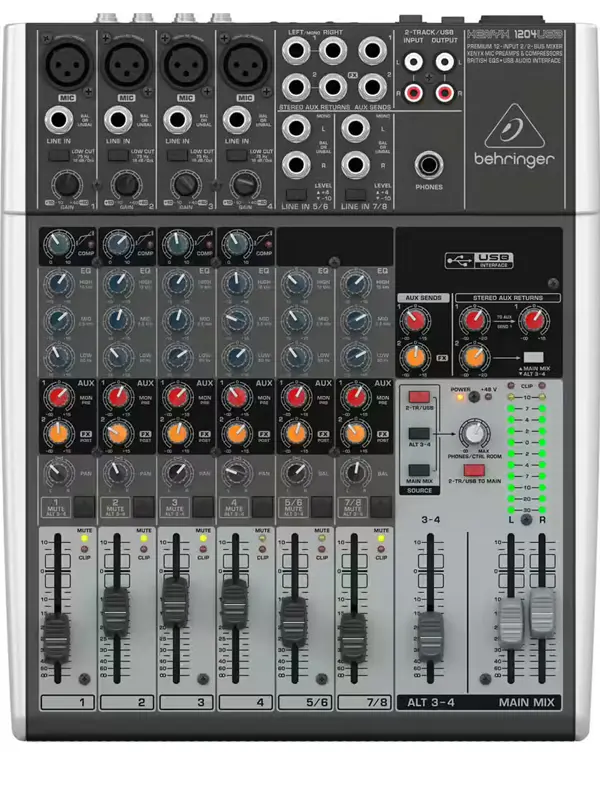The height and width of the screenshot is (800, 600).
Task: Click the channel 2 MUTE indicator LED
Action: (x=143, y=538)
